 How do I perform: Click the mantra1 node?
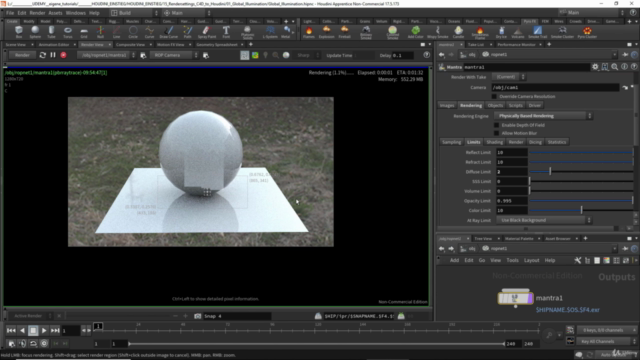point(516,298)
